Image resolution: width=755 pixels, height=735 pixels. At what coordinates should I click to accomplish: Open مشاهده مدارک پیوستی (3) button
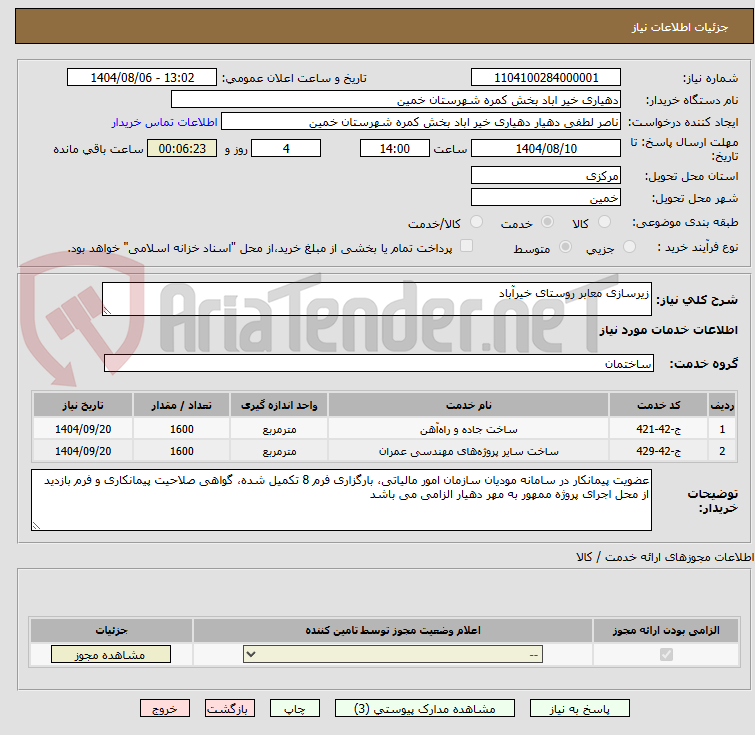(x=425, y=709)
